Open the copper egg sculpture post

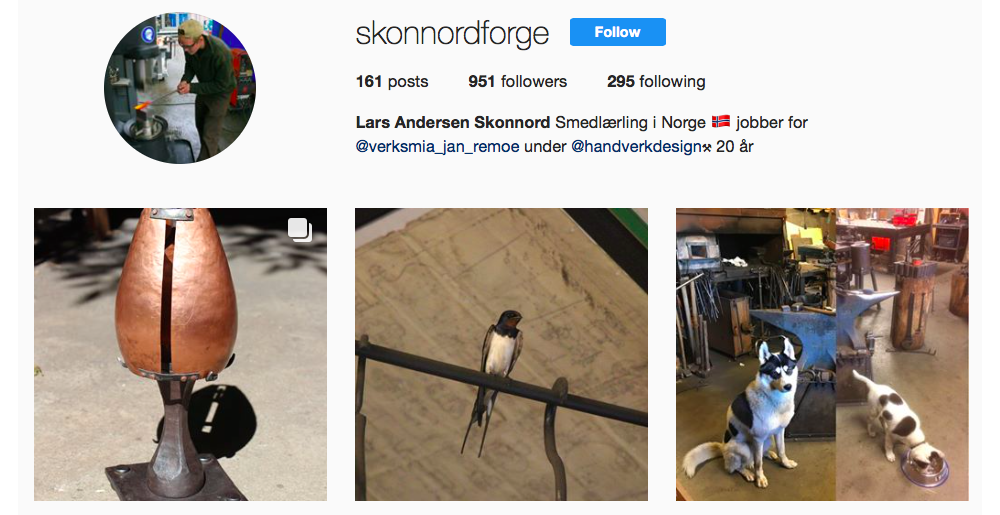click(x=180, y=354)
